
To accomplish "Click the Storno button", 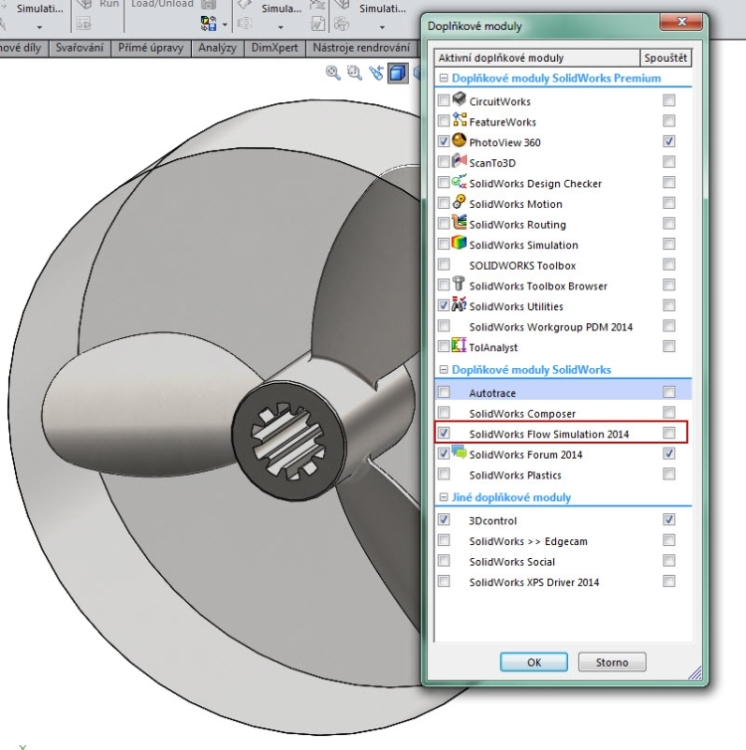I will coord(612,662).
